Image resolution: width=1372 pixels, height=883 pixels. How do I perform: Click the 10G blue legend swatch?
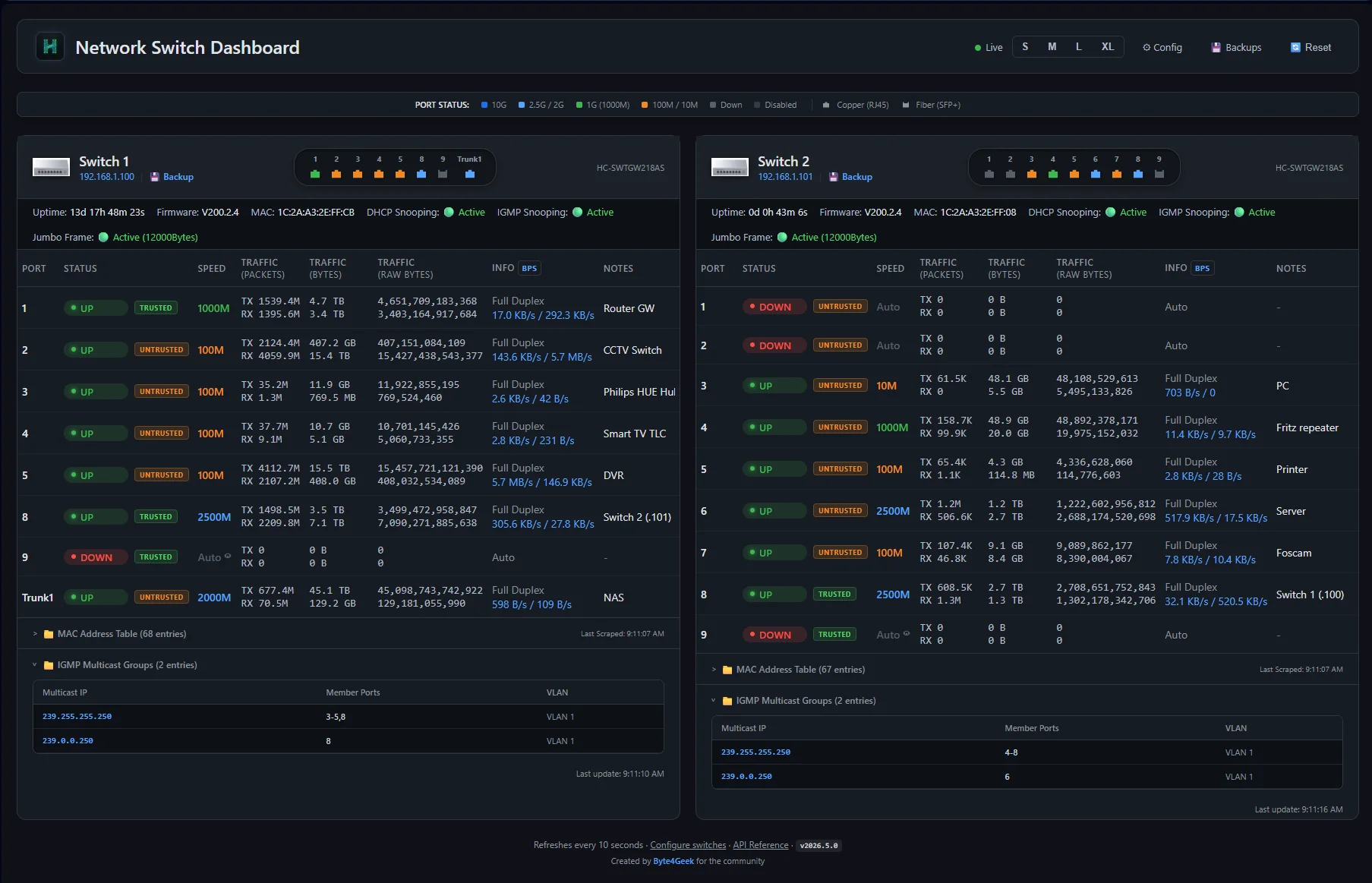(484, 105)
